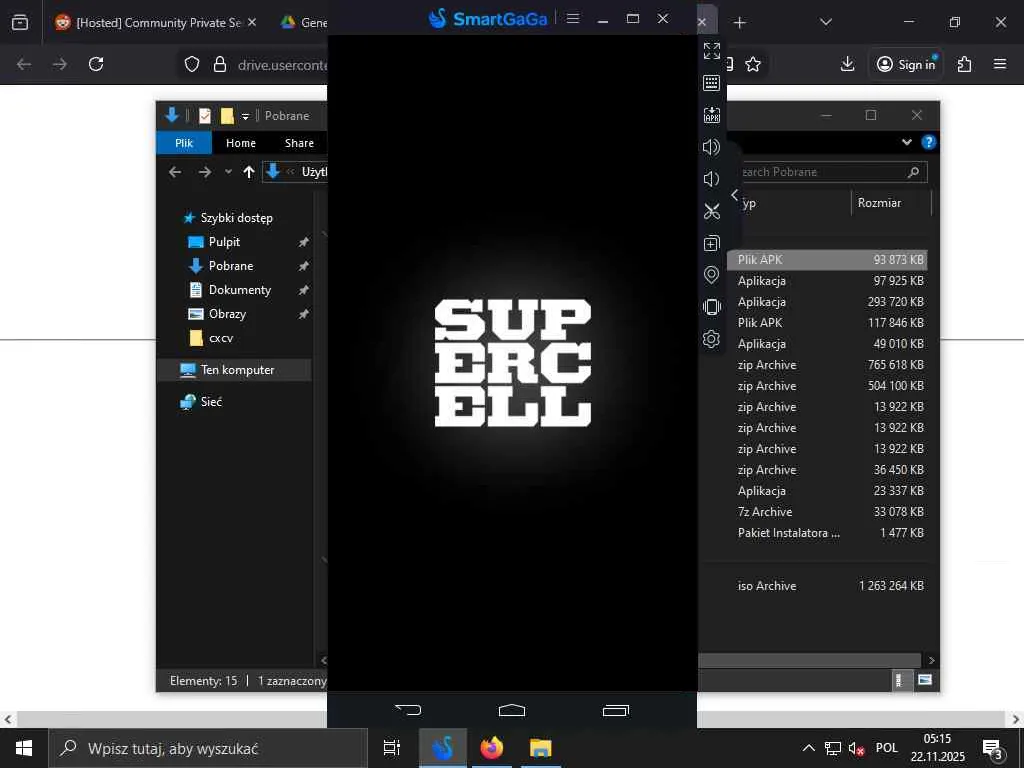Open the Home ribbon tab
1024x768 pixels.
pyautogui.click(x=240, y=143)
